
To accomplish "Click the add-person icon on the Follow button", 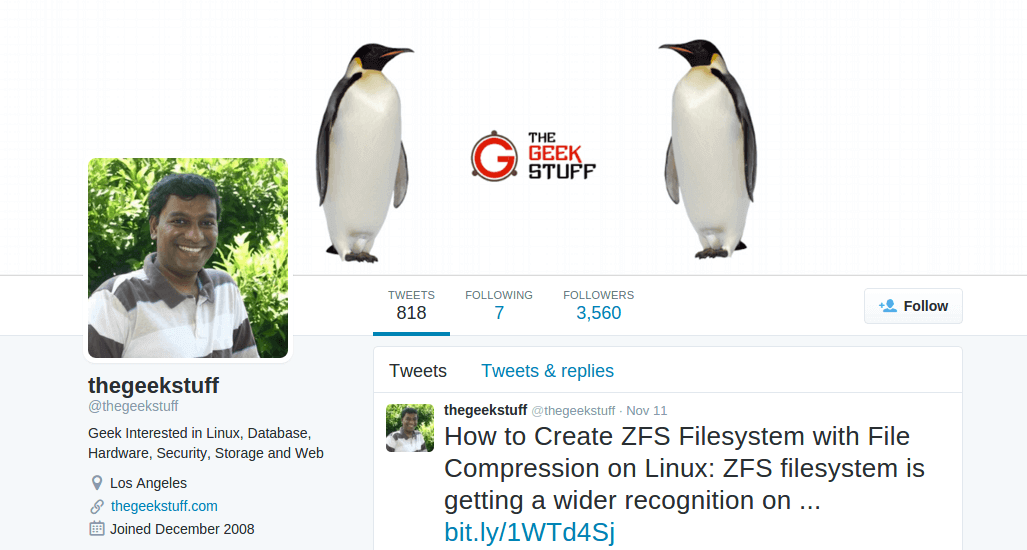I will 887,306.
